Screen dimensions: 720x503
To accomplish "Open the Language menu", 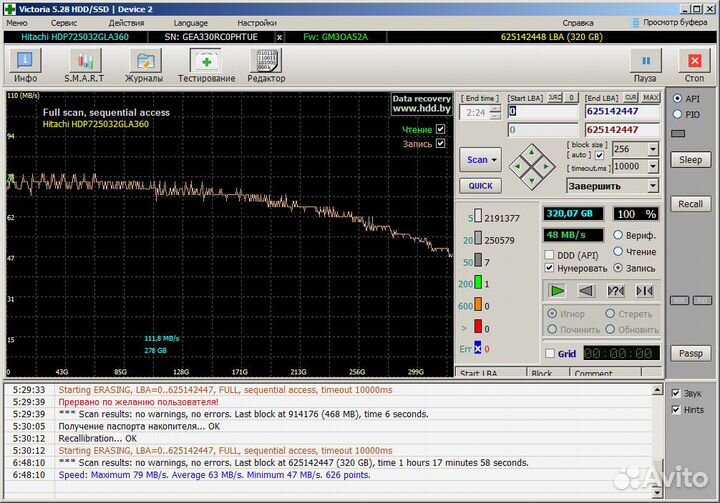I will click(191, 22).
